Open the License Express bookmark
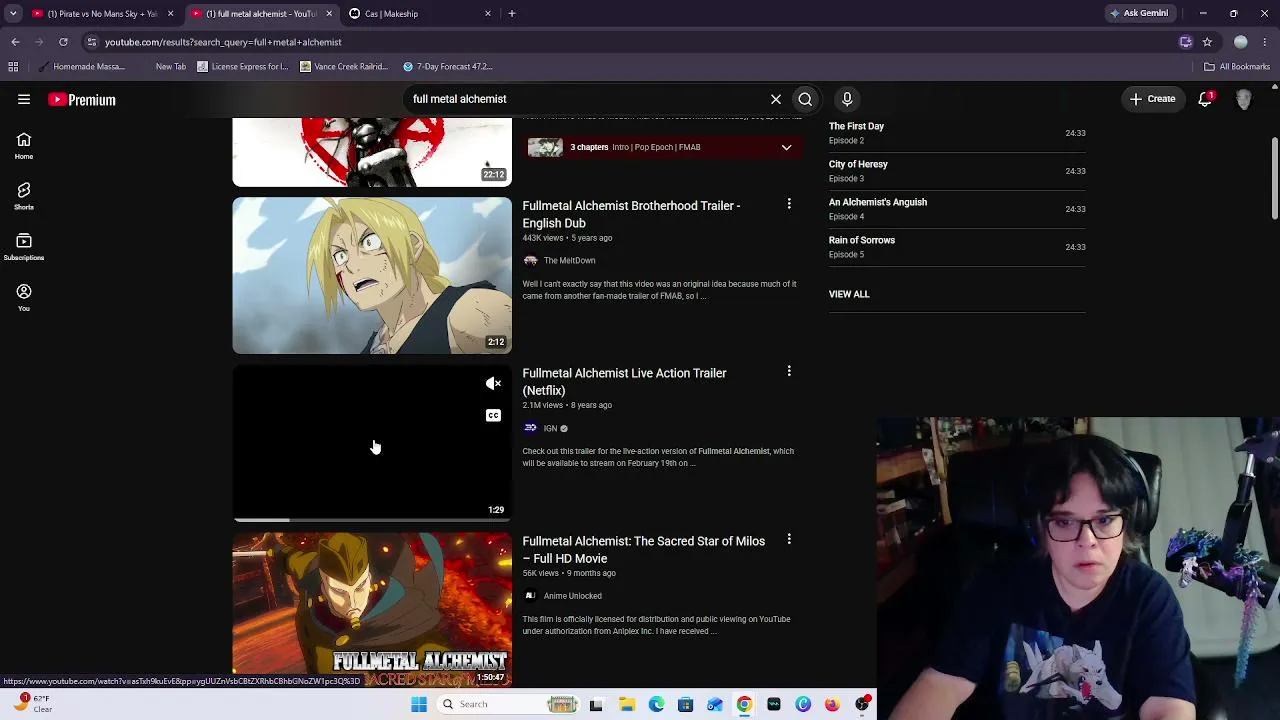Viewport: 1280px width, 720px height. (242, 67)
